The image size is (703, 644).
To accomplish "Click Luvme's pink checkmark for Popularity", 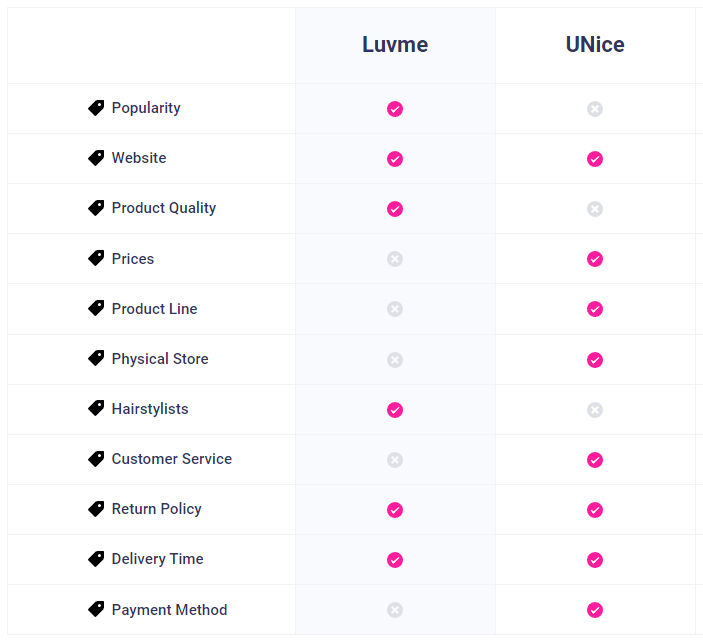I will tap(395, 109).
